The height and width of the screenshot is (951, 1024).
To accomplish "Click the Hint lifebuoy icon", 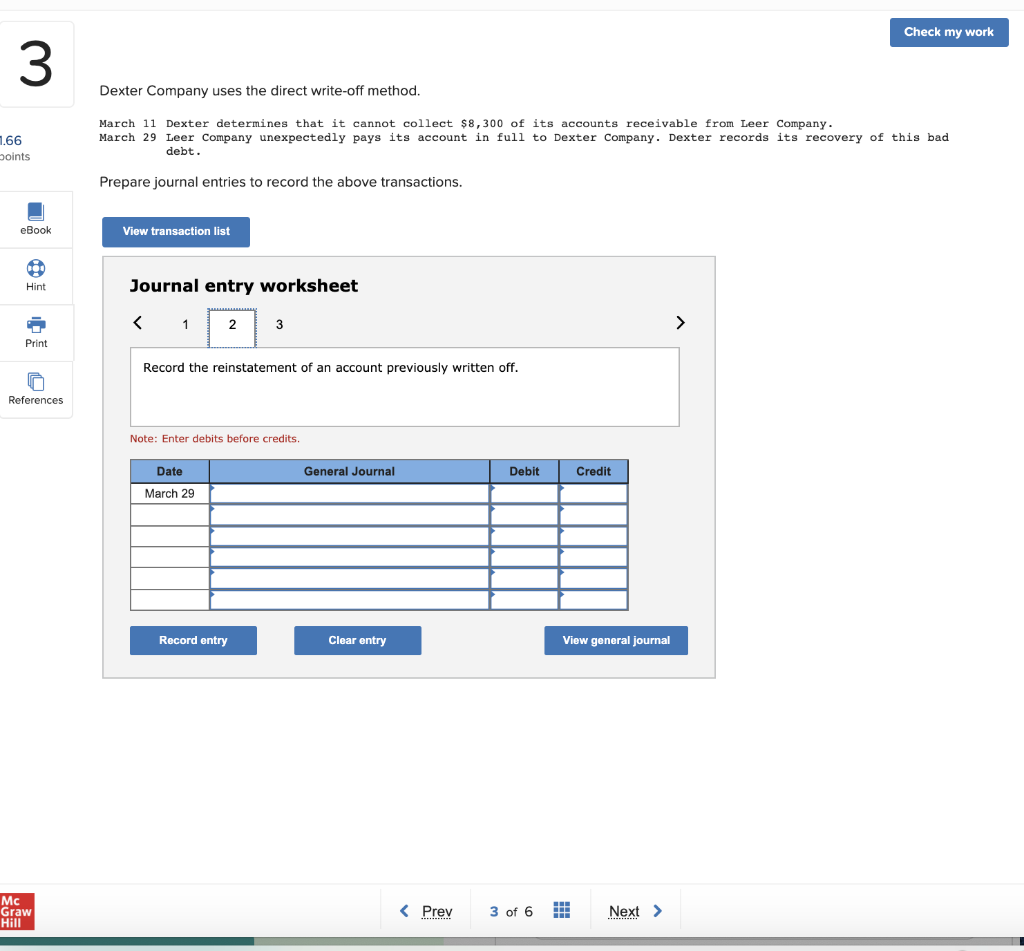I will point(36,268).
